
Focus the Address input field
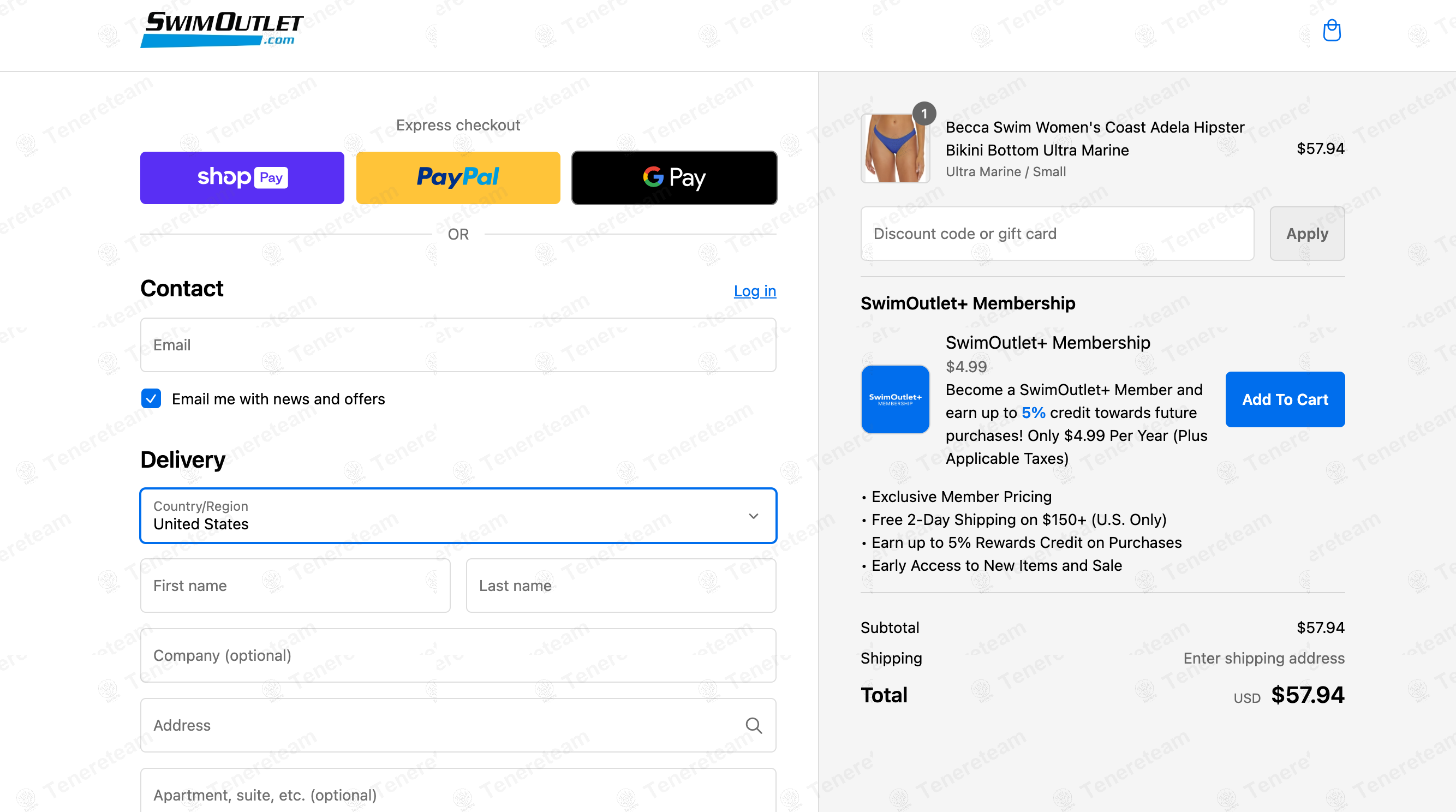[458, 725]
